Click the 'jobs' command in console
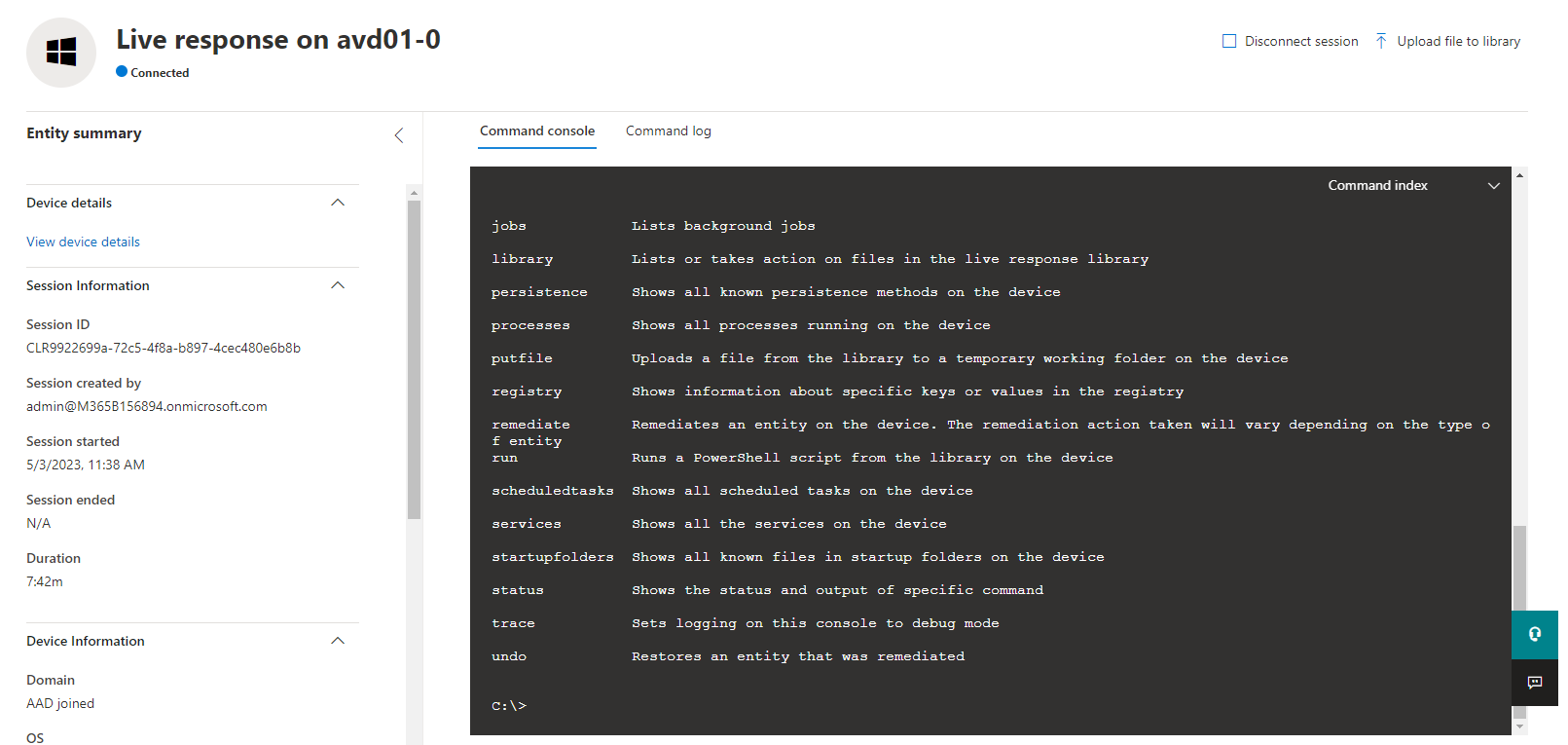This screenshot has width=1568, height=745. coord(509,226)
